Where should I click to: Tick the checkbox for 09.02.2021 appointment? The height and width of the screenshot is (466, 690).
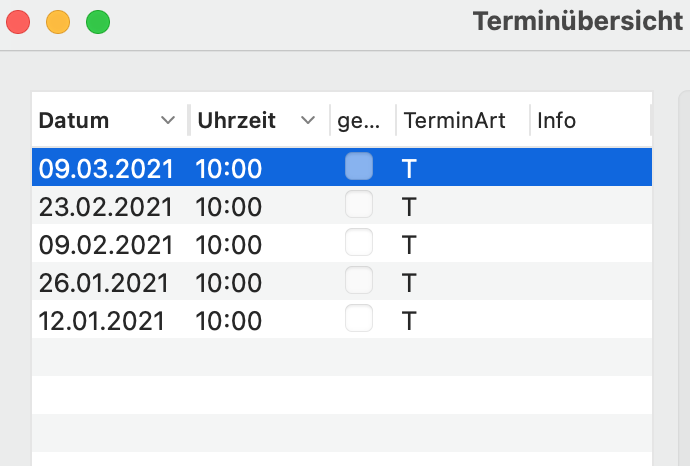coord(359,242)
